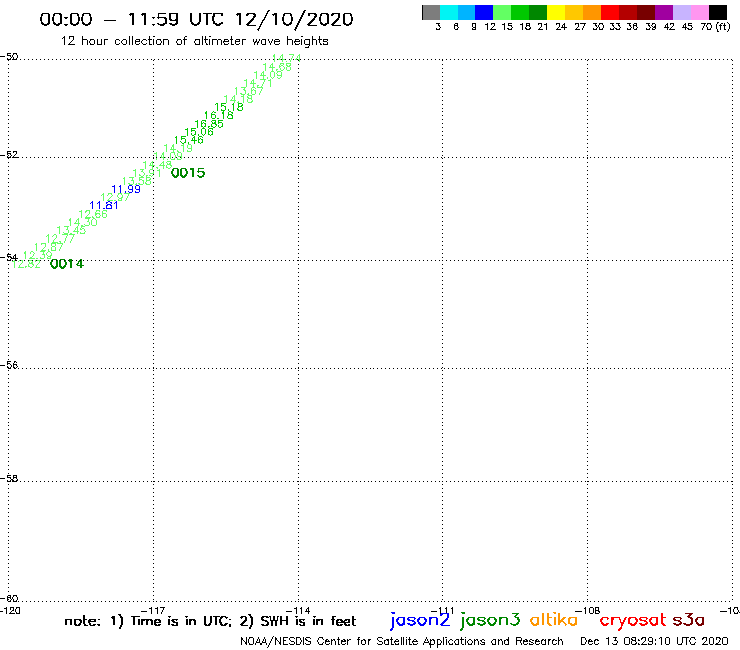The image size is (740, 650).
Task: Click the jason3 satellite legend label
Action: [490, 620]
